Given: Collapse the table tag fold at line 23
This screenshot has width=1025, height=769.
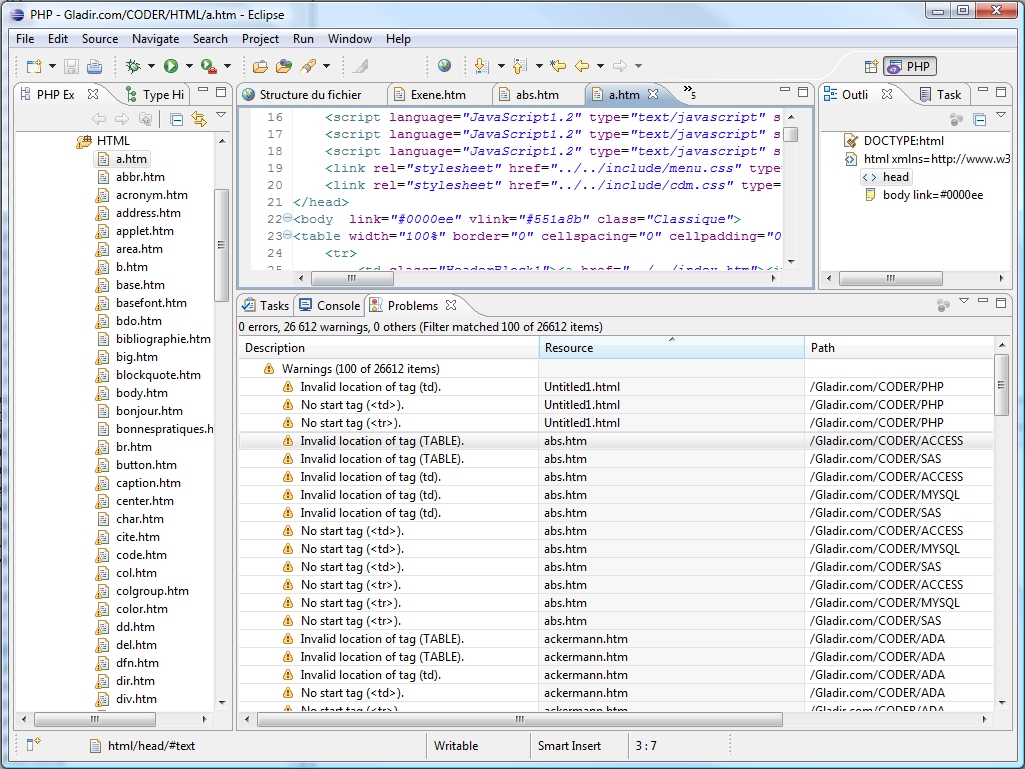Looking at the screenshot, I should pos(287,236).
